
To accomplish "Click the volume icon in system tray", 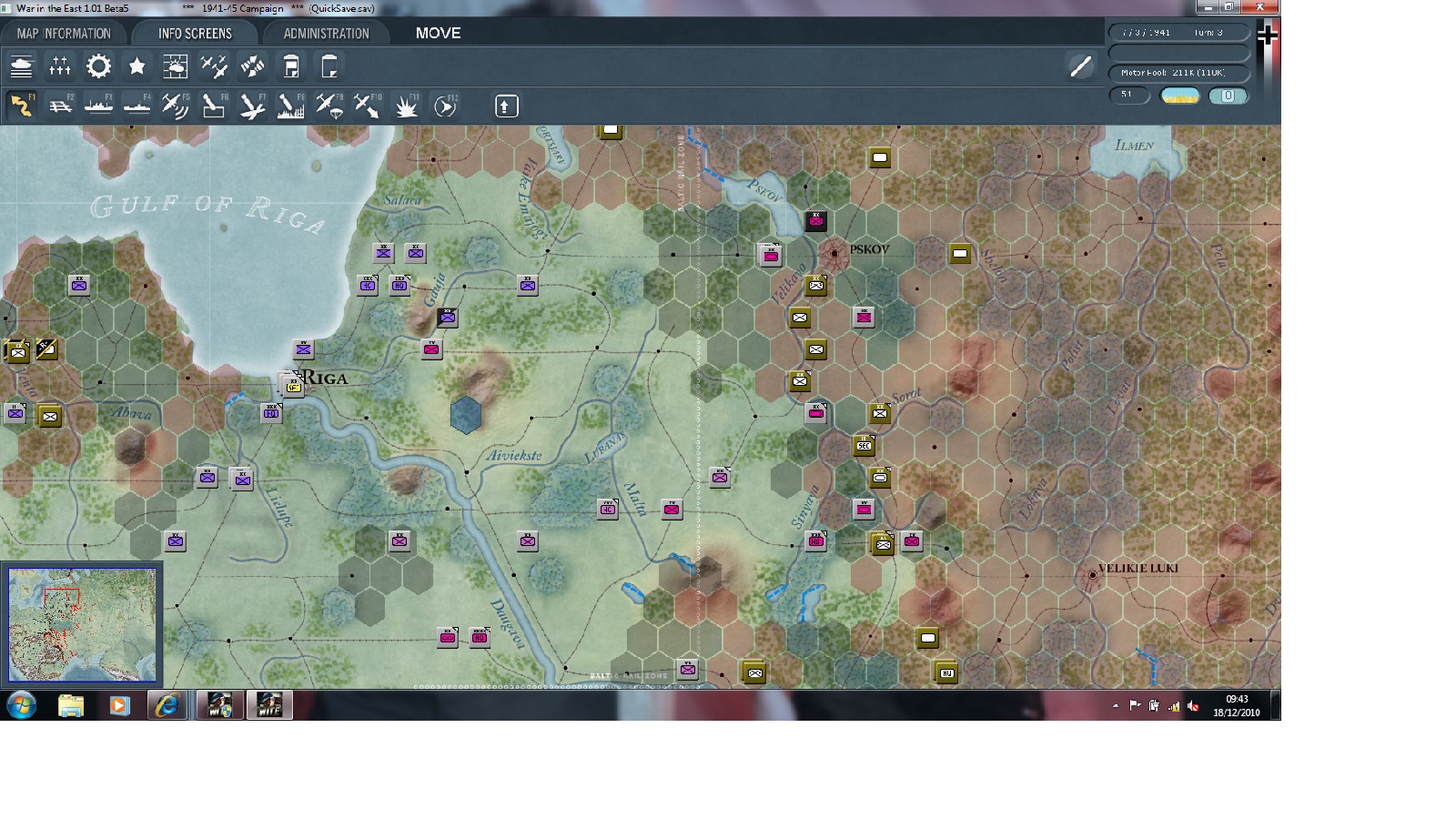I will [1193, 706].
